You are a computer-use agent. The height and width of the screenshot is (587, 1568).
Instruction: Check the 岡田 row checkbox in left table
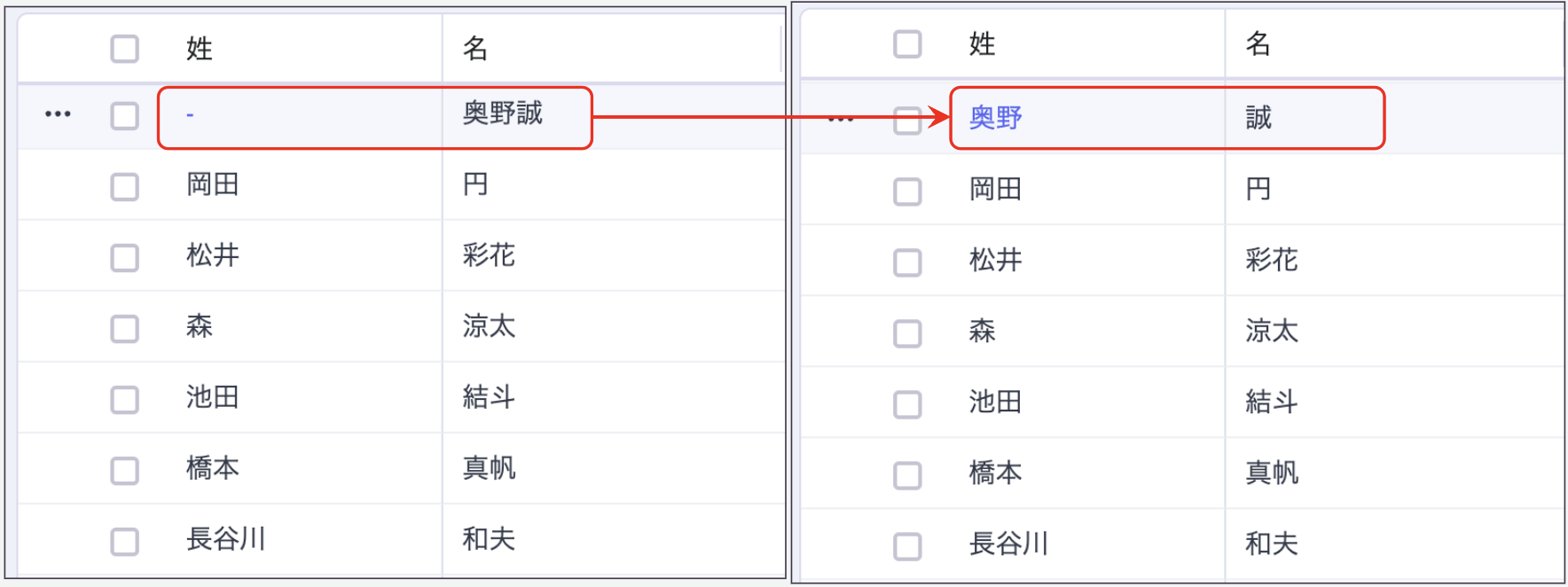coord(125,186)
